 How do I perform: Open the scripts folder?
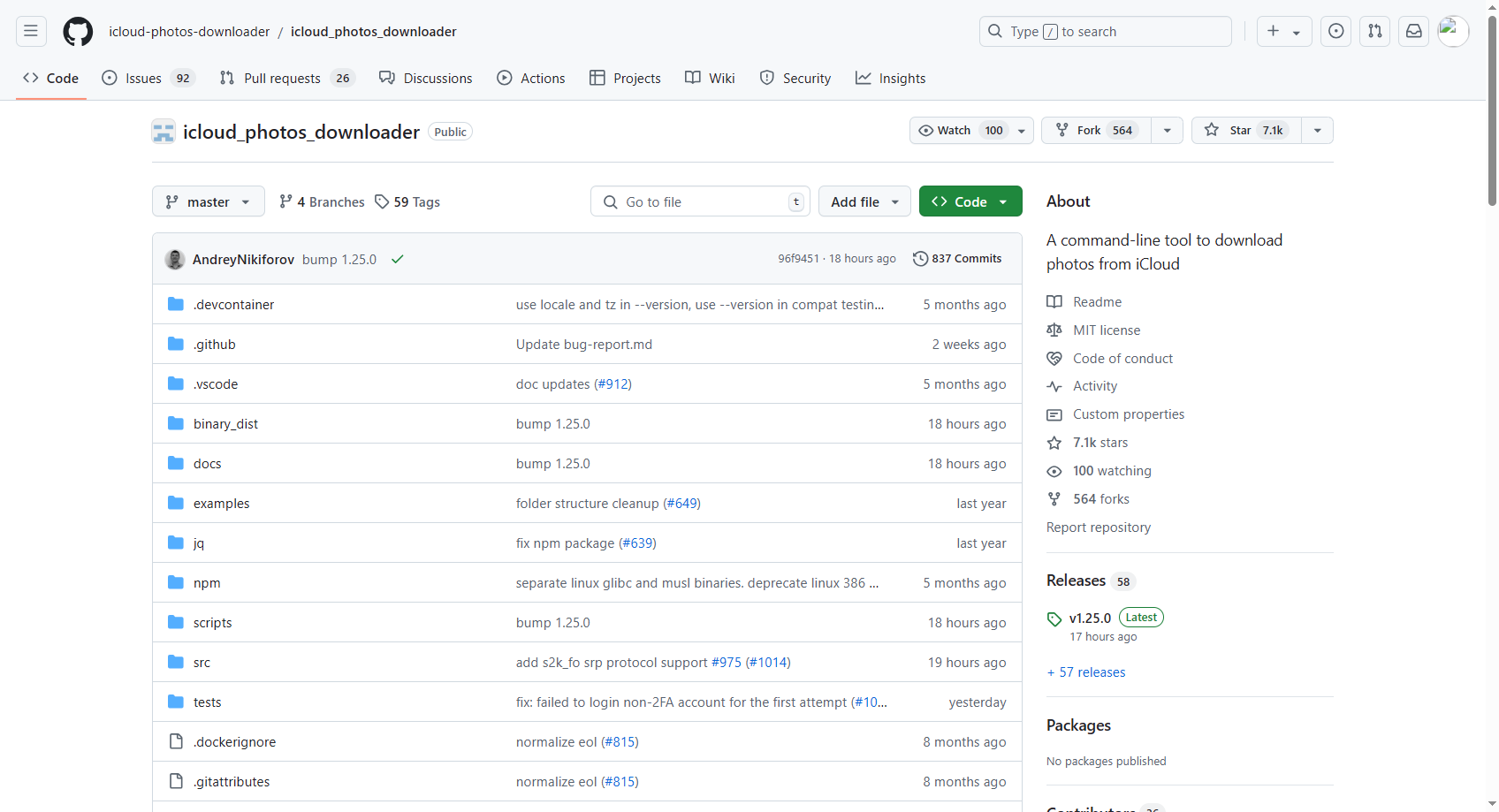[x=212, y=623]
